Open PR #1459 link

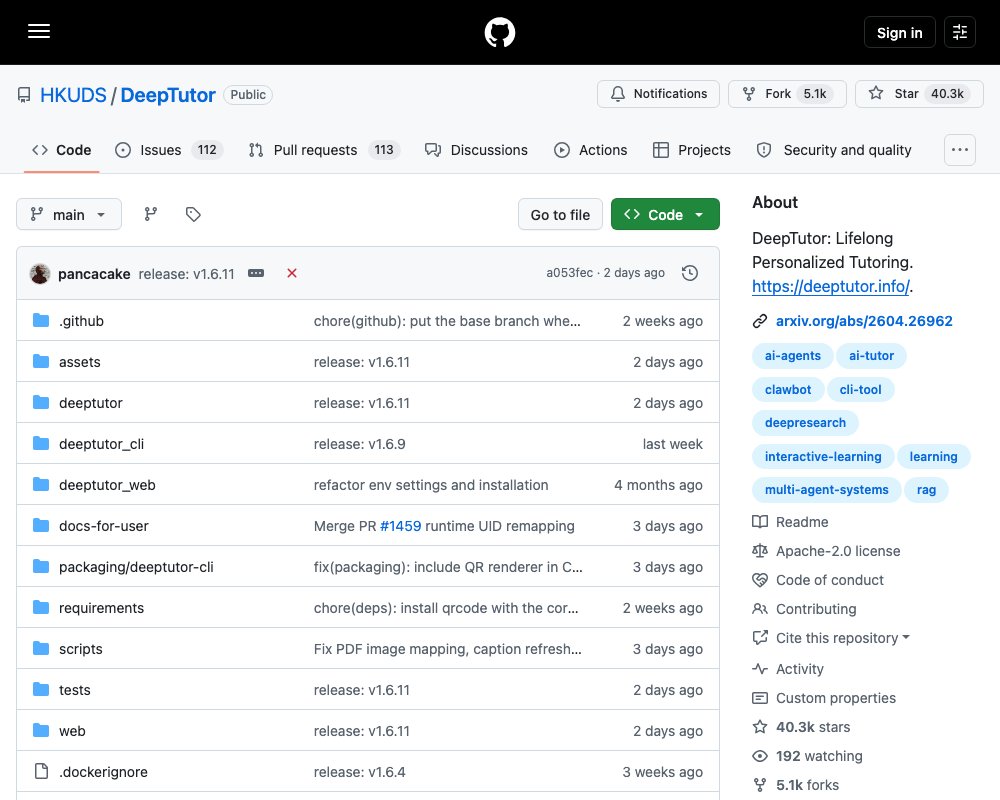400,526
